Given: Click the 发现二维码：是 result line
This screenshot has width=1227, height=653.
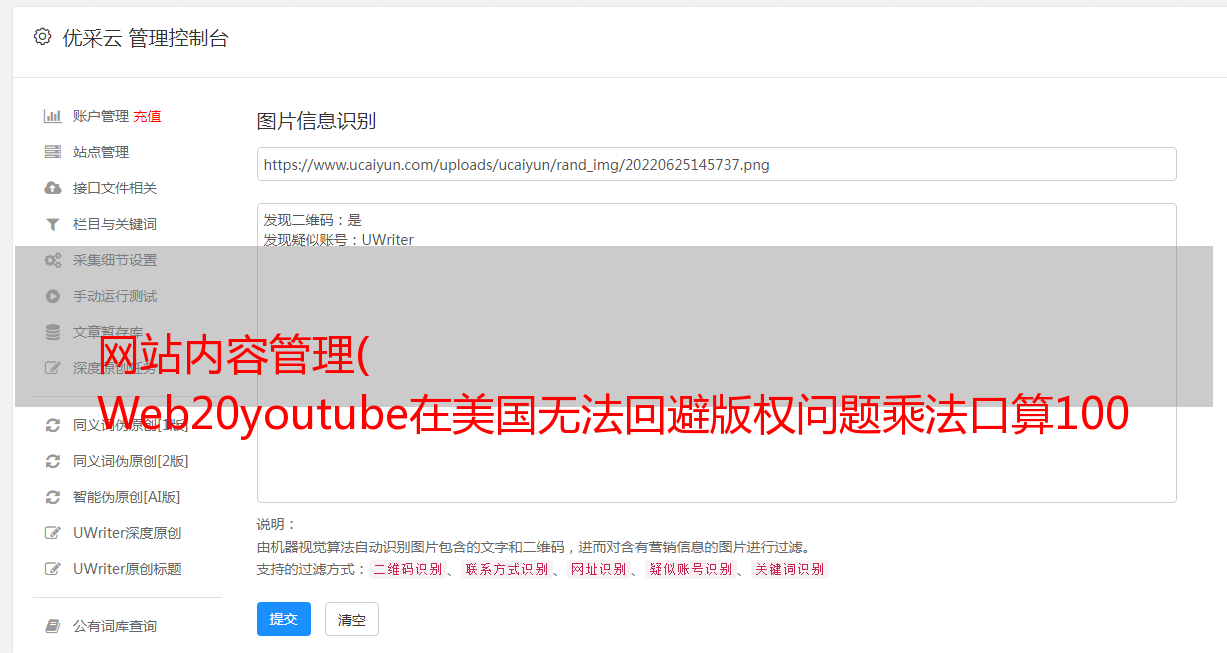Looking at the screenshot, I should (313, 220).
